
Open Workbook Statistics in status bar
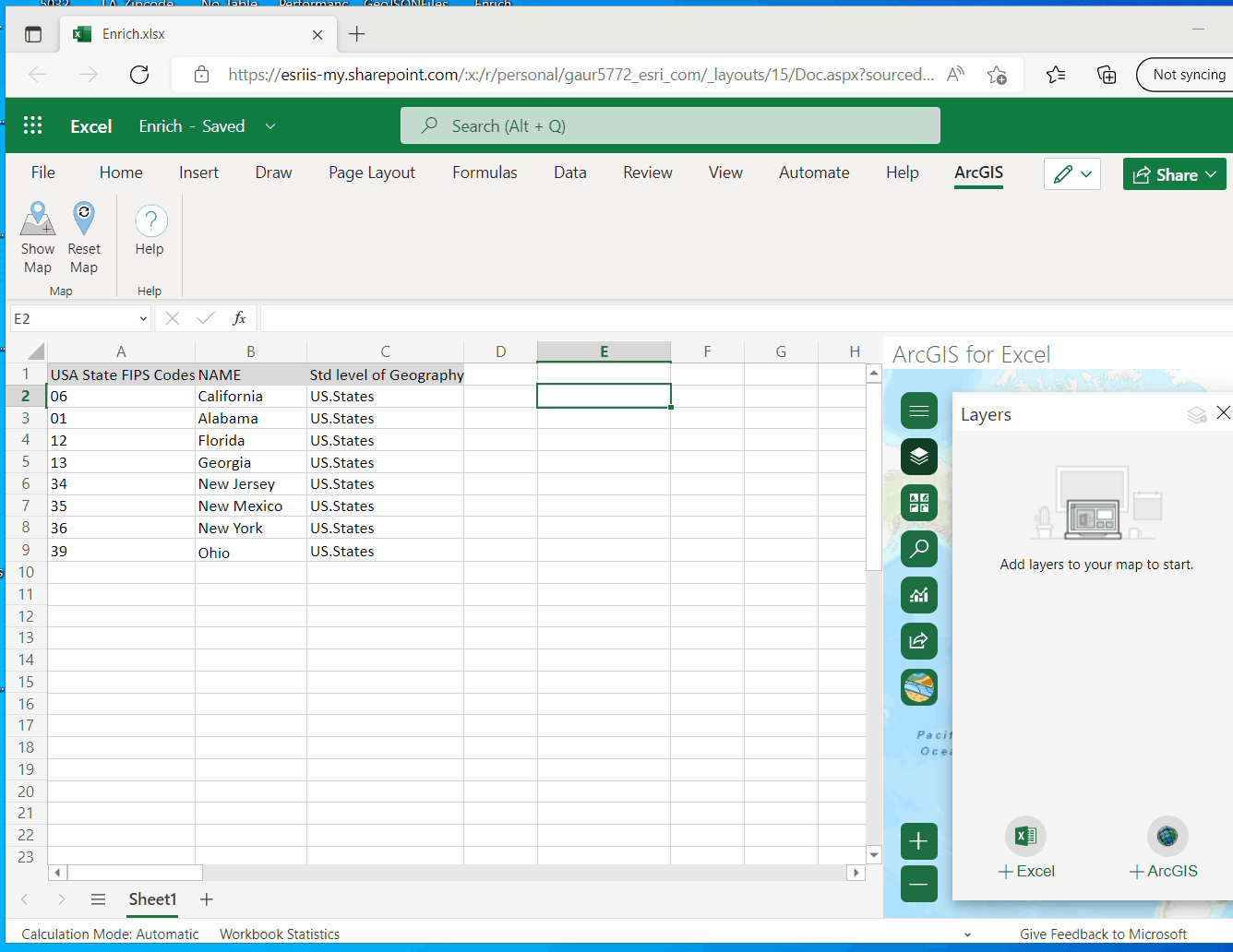pyautogui.click(x=280, y=934)
